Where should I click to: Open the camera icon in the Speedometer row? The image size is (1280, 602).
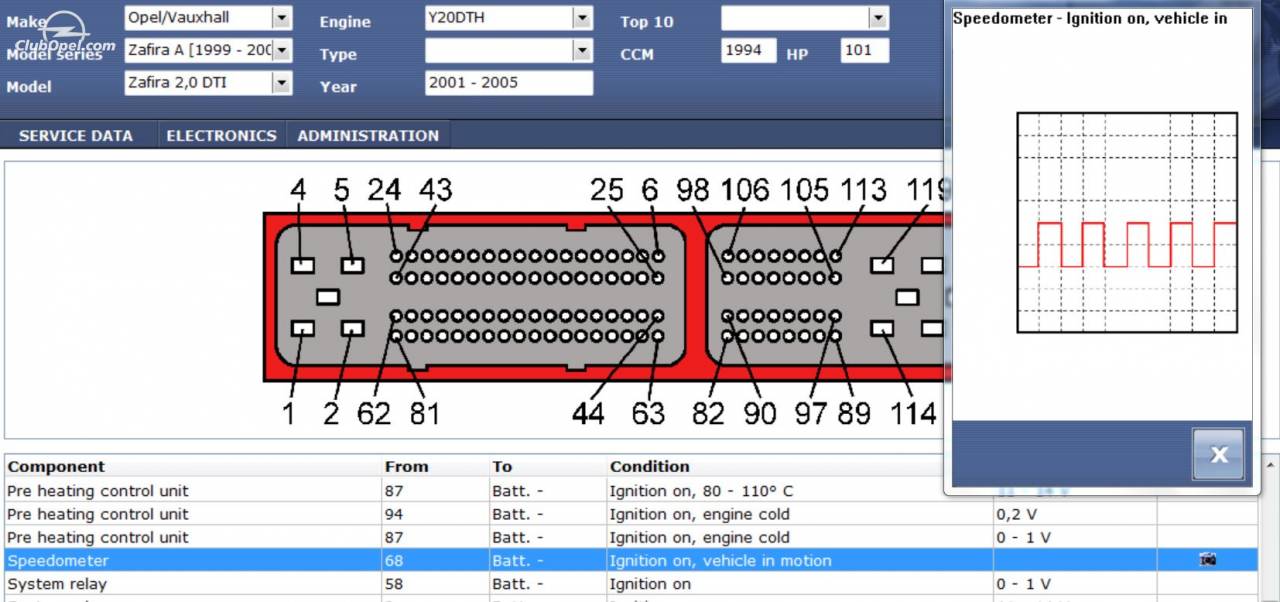[x=1208, y=560]
